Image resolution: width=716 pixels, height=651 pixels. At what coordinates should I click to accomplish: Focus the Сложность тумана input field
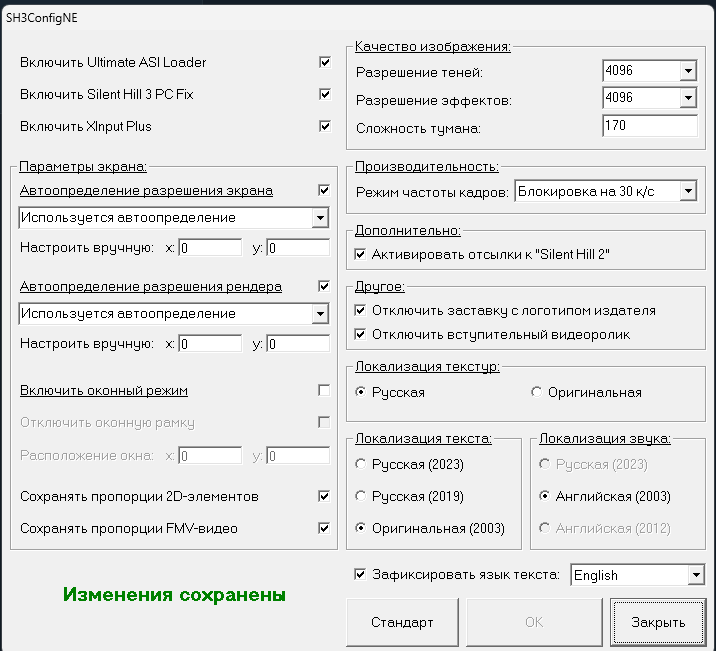pyautogui.click(x=650, y=126)
